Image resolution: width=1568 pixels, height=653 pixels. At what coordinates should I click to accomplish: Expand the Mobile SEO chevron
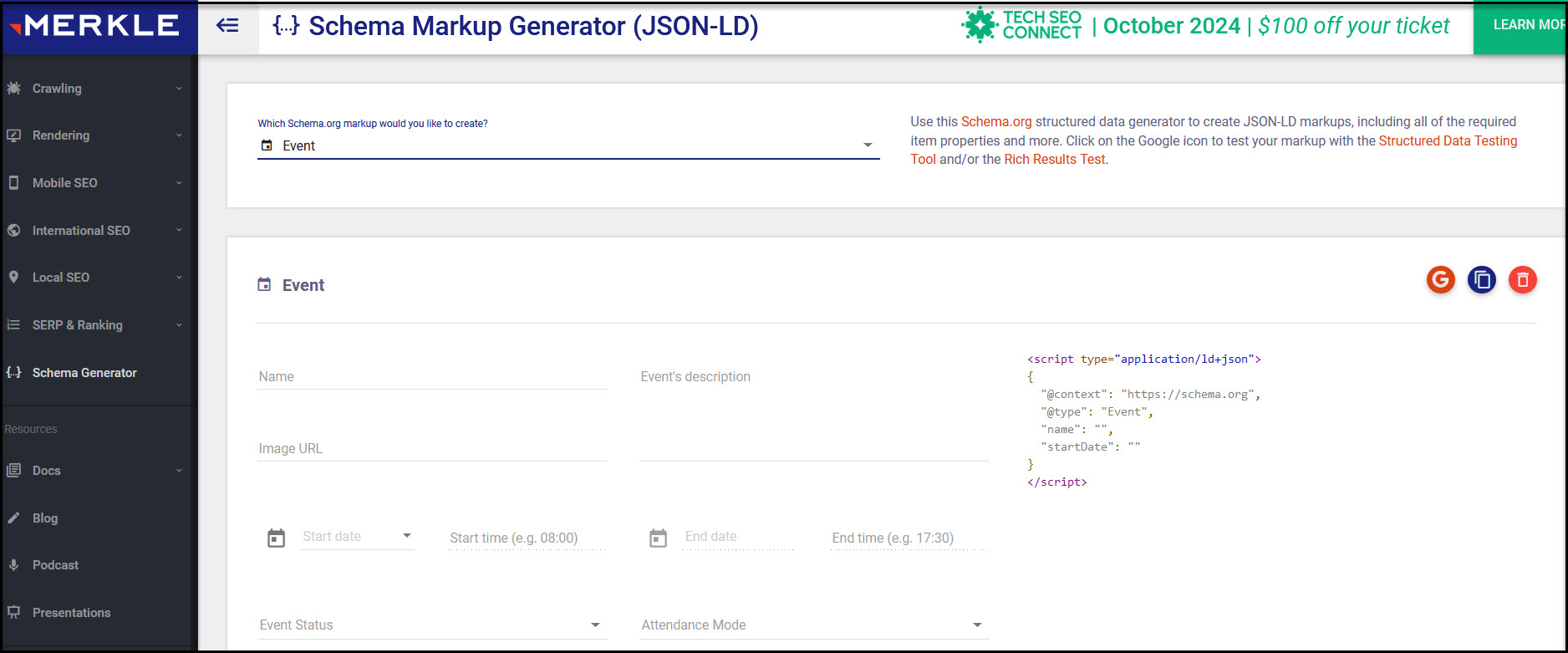click(x=179, y=183)
